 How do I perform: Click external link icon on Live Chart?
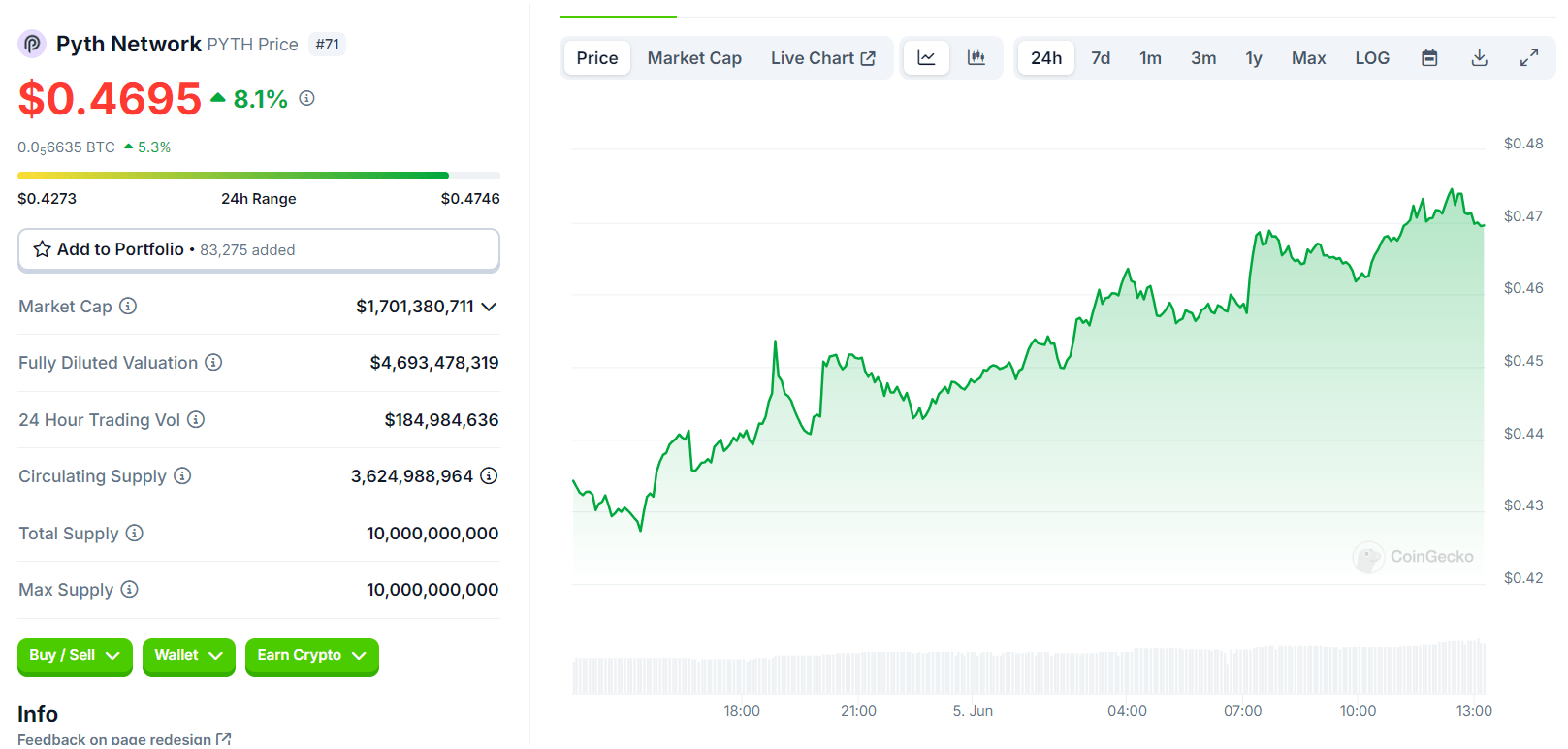coord(868,58)
